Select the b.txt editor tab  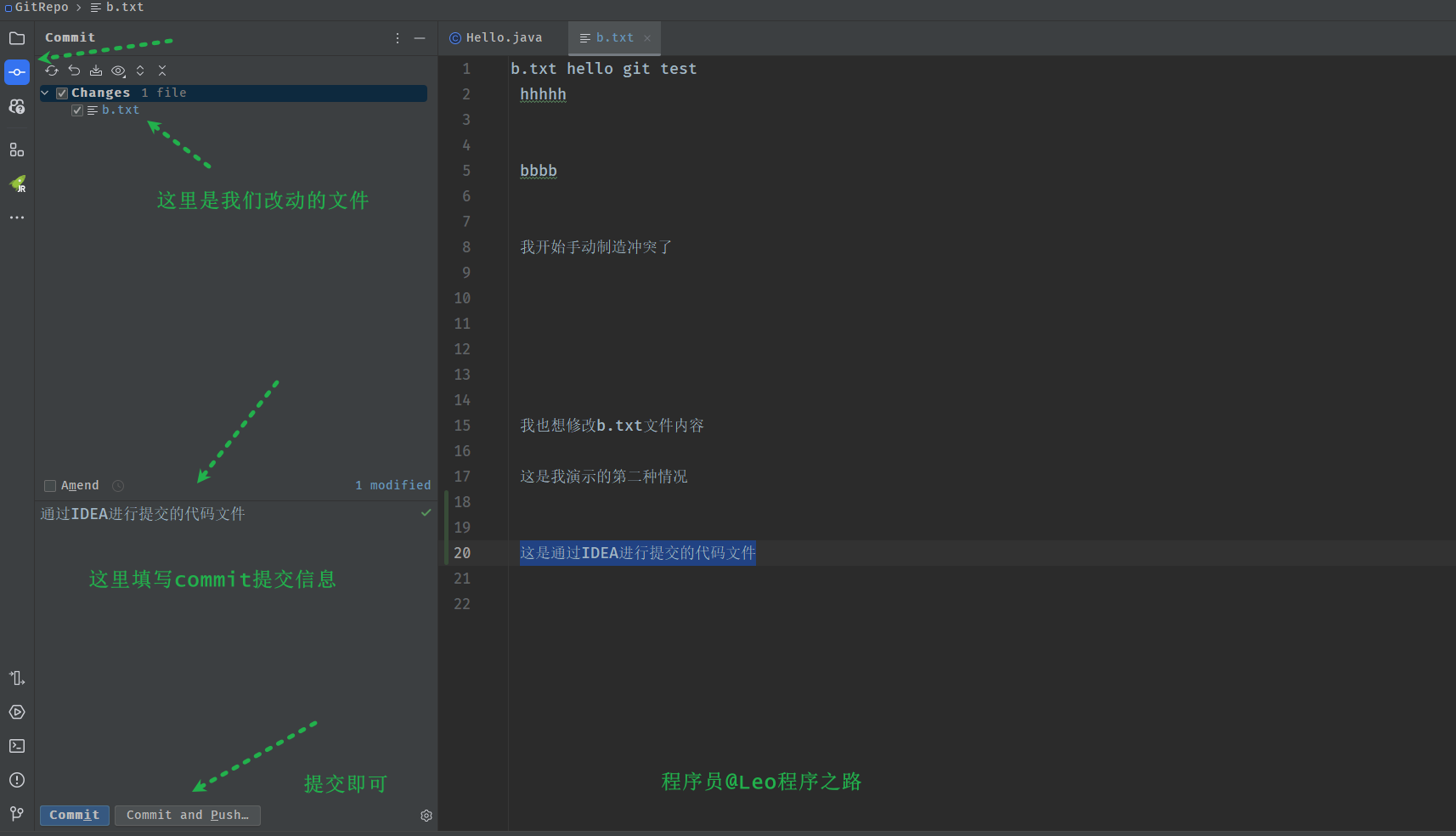[614, 38]
